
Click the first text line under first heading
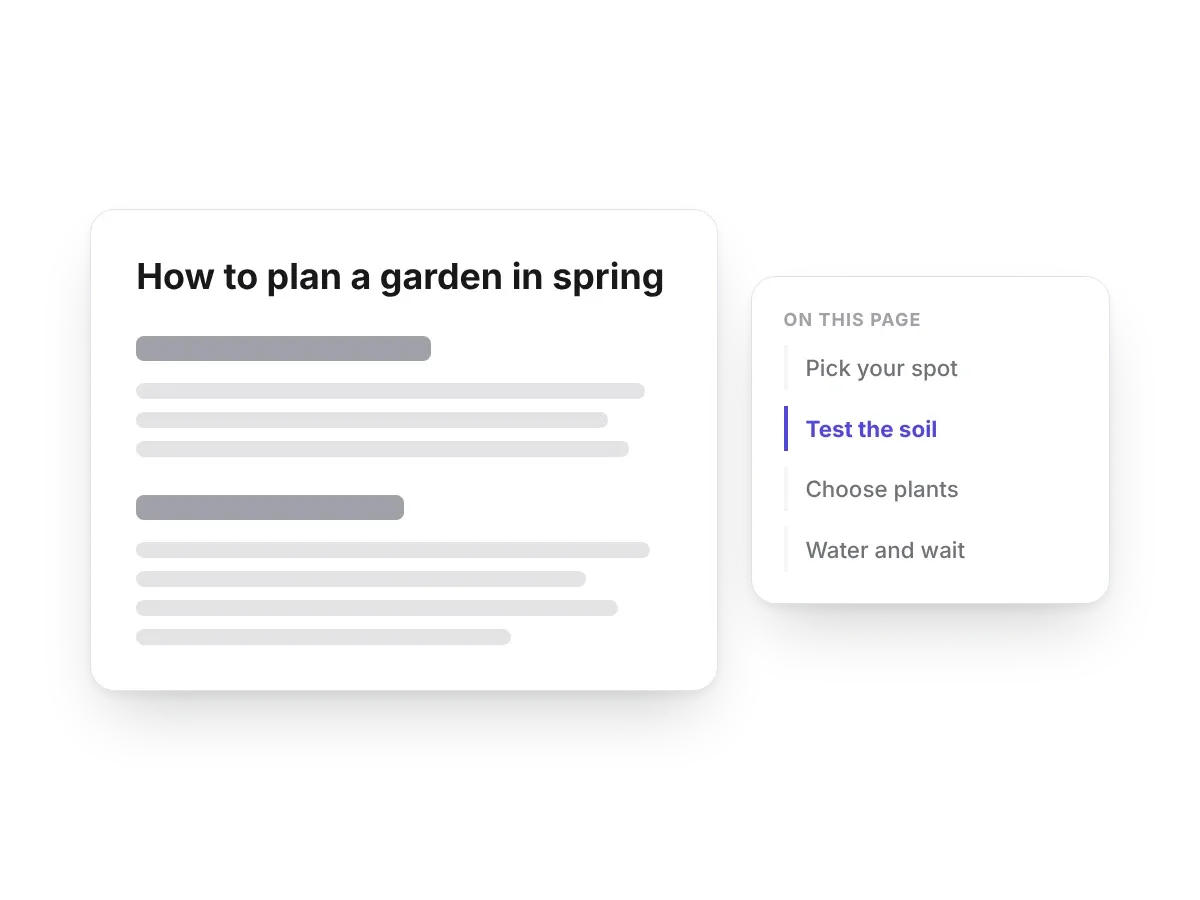390,391
